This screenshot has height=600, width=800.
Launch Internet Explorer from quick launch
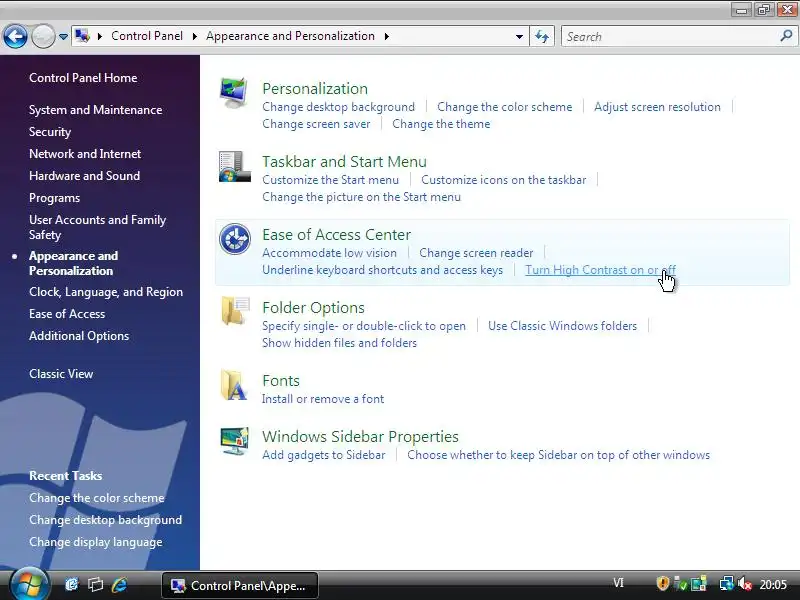point(119,584)
